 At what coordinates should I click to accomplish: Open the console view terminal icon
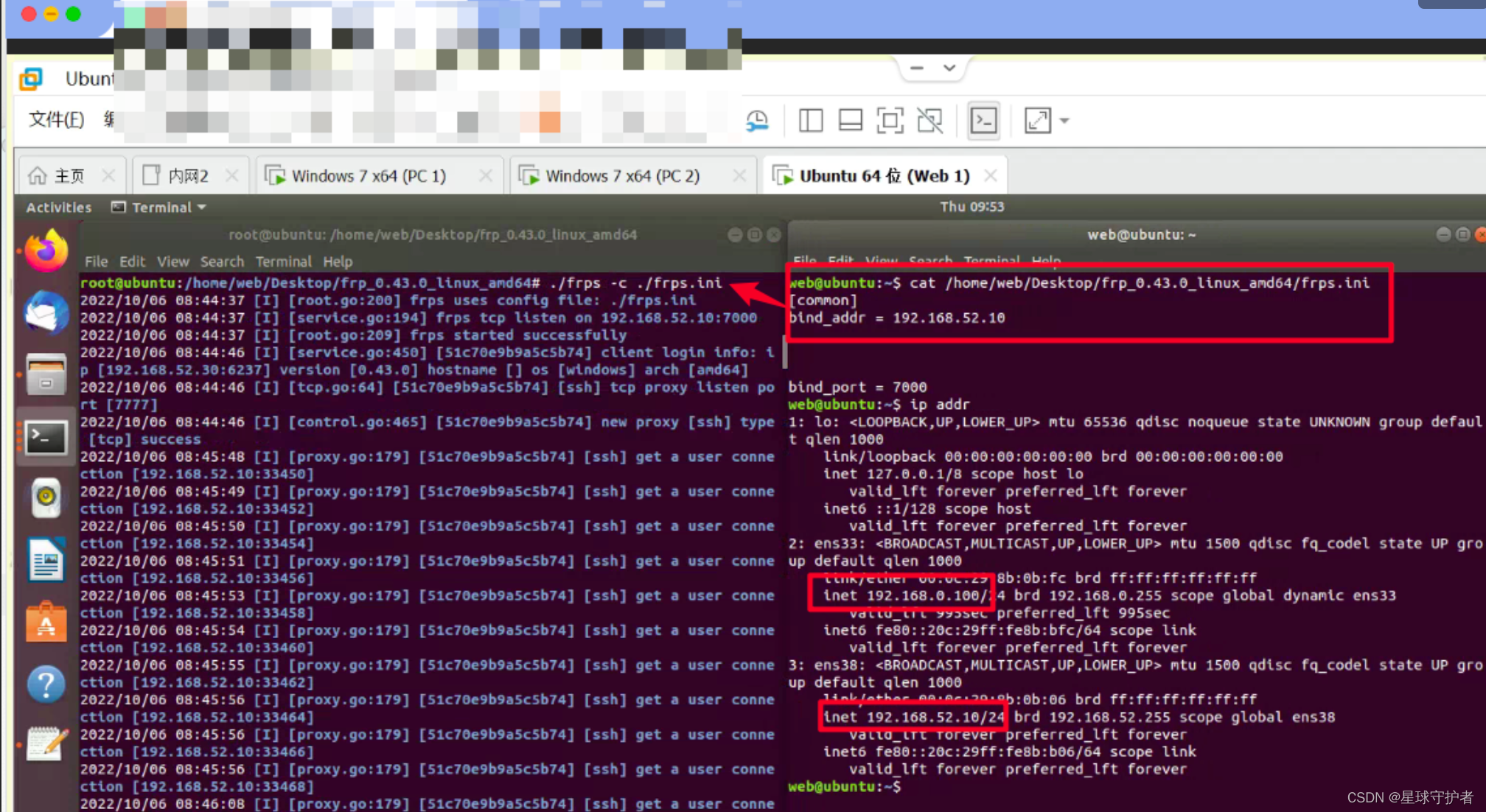tap(983, 121)
